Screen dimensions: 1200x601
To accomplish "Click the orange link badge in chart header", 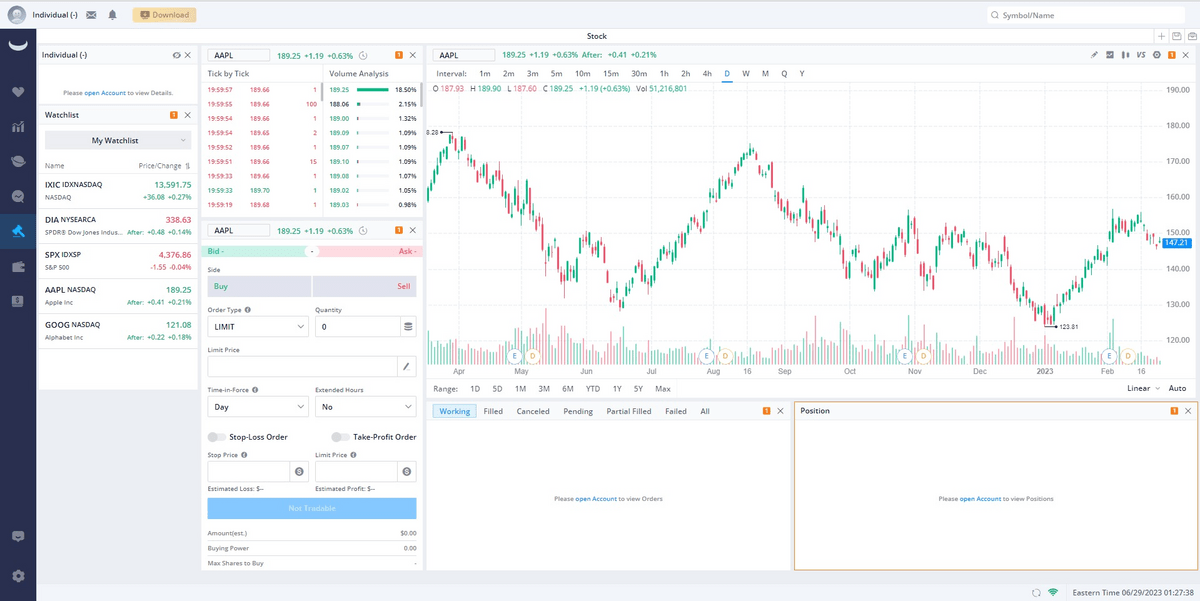I will point(1172,55).
